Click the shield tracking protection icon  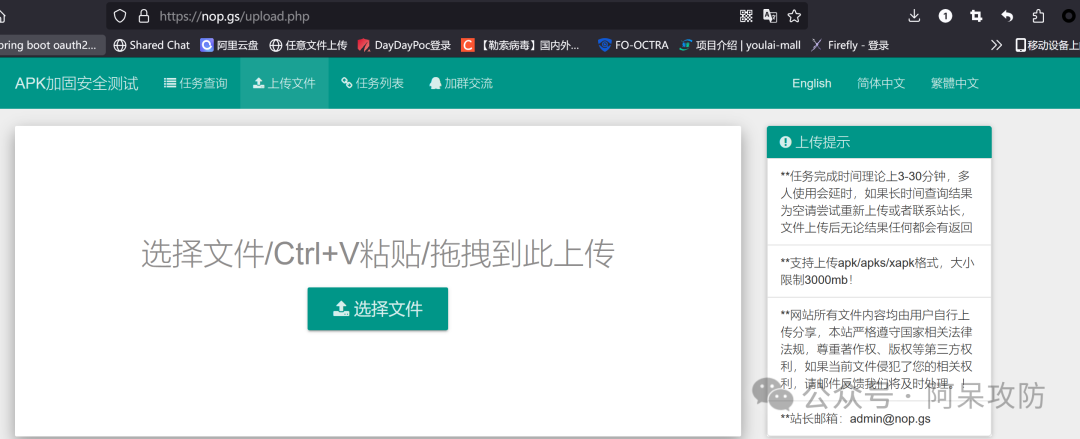pos(121,16)
